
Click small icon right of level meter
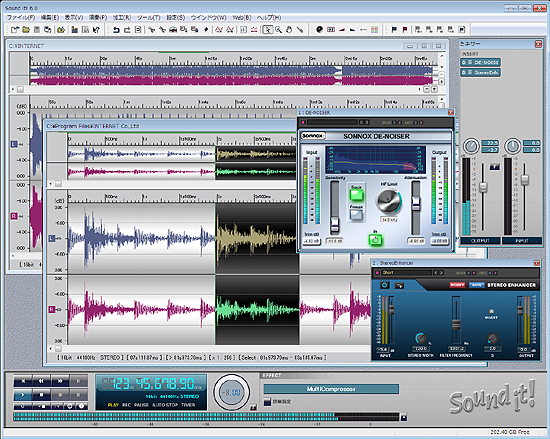pos(404,417)
